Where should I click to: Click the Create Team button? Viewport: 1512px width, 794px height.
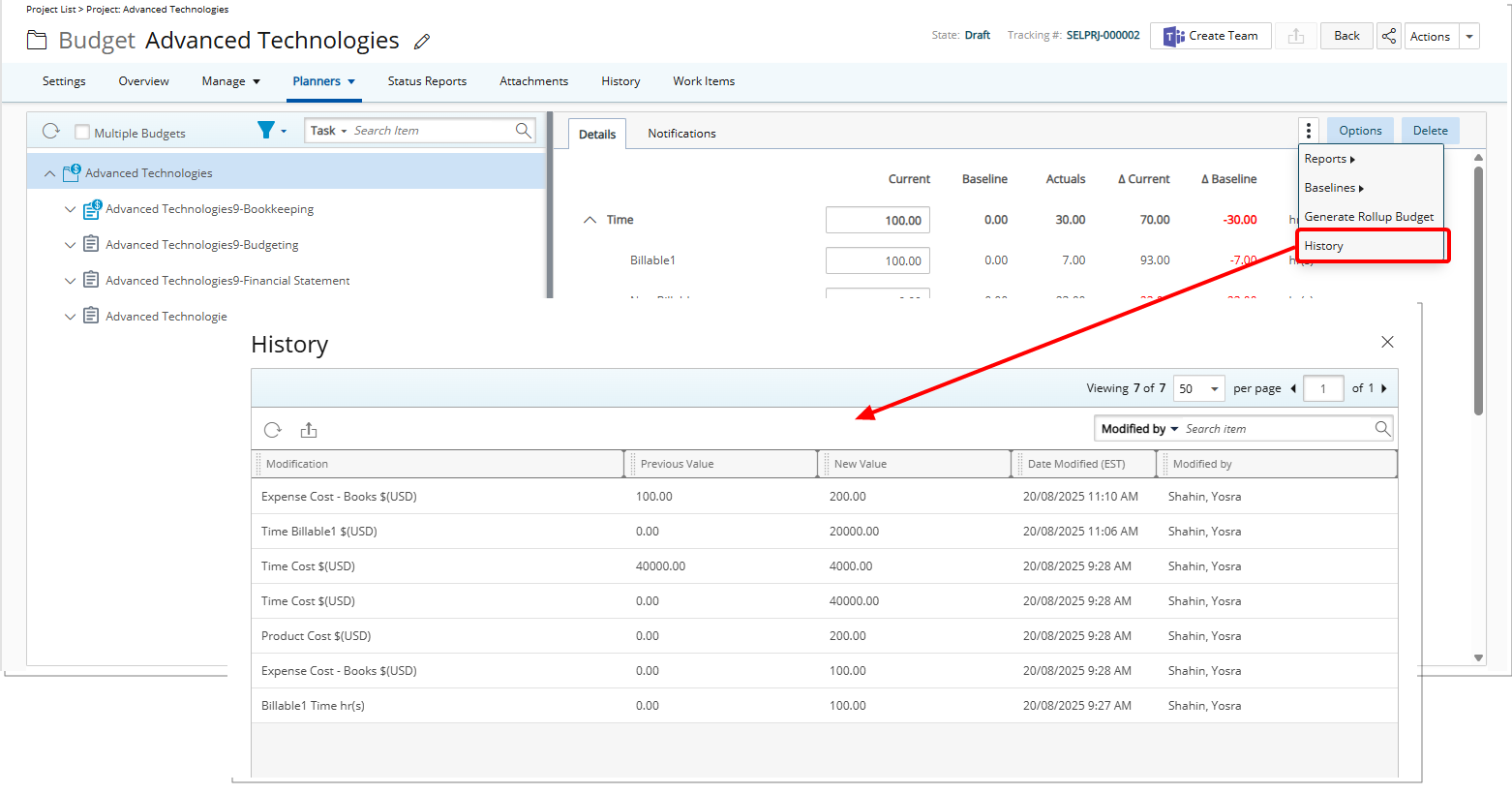click(1210, 36)
